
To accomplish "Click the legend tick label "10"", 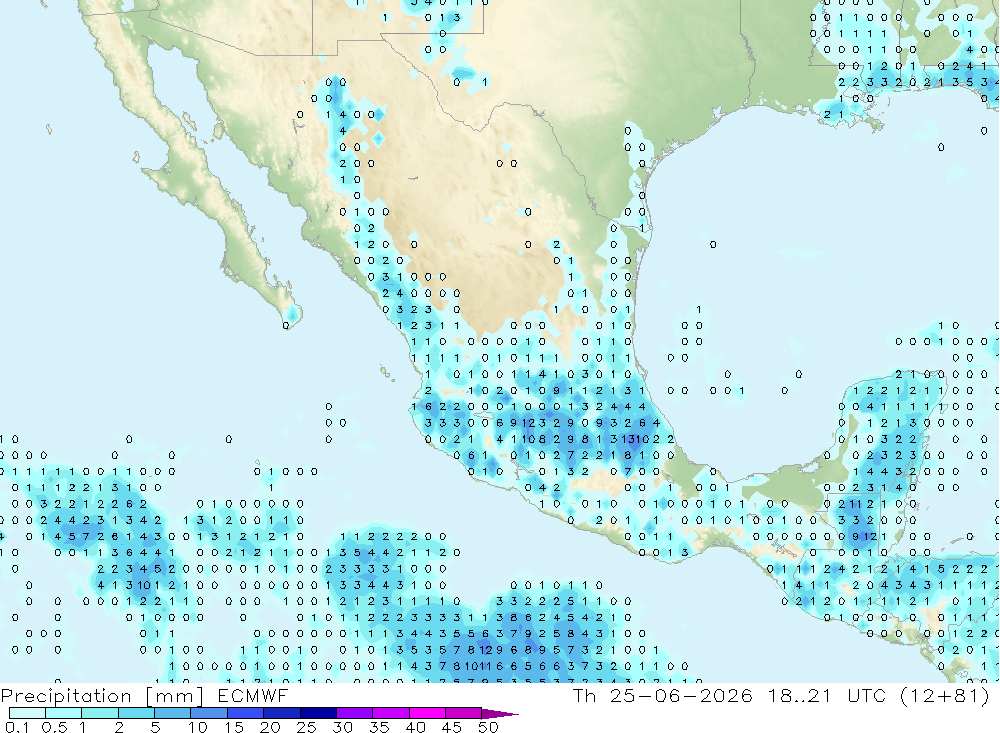I will pos(198,727).
